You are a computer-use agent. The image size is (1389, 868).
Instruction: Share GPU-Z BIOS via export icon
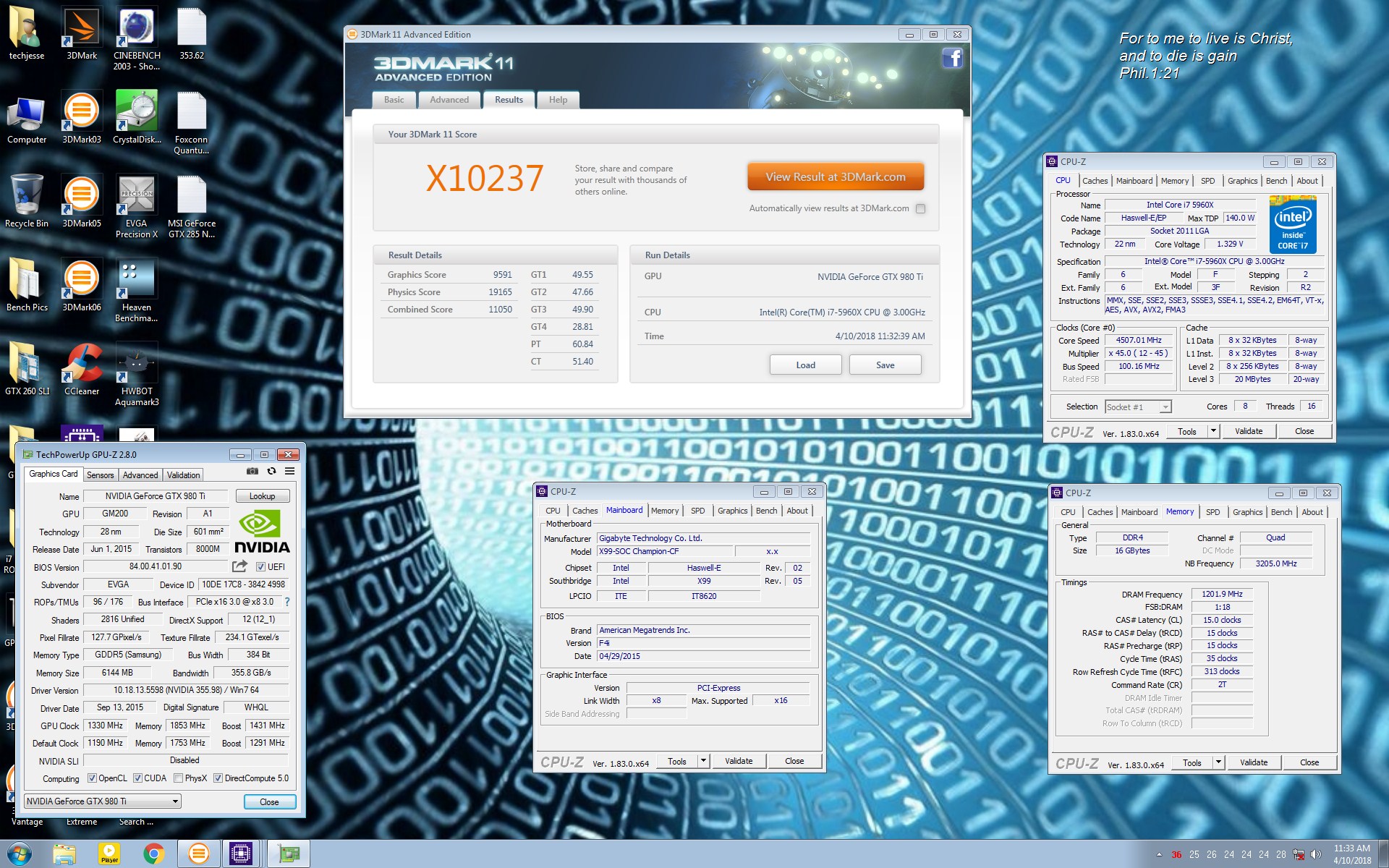[x=239, y=566]
